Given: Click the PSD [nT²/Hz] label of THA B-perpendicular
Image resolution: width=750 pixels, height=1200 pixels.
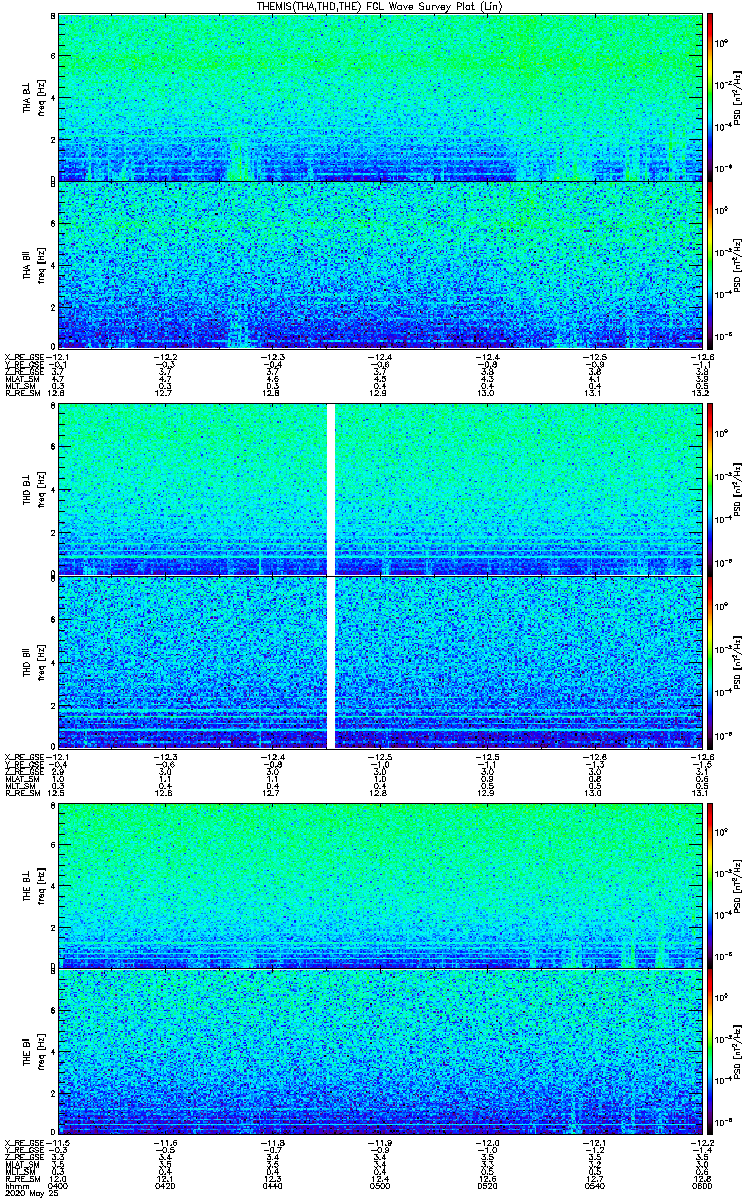Looking at the screenshot, I should (738, 97).
